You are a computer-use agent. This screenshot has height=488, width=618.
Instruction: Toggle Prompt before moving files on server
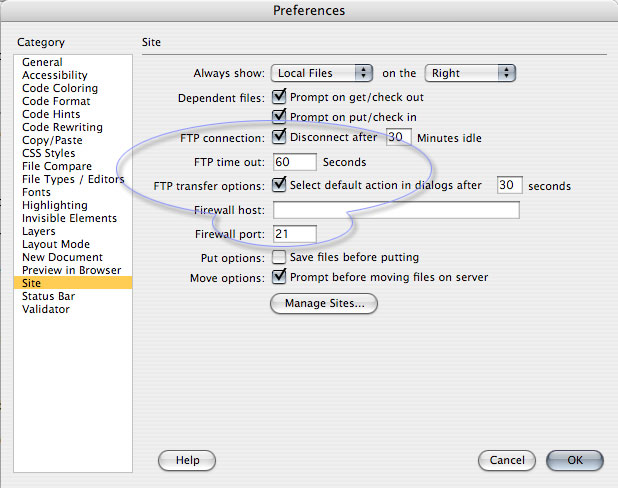coord(279,277)
